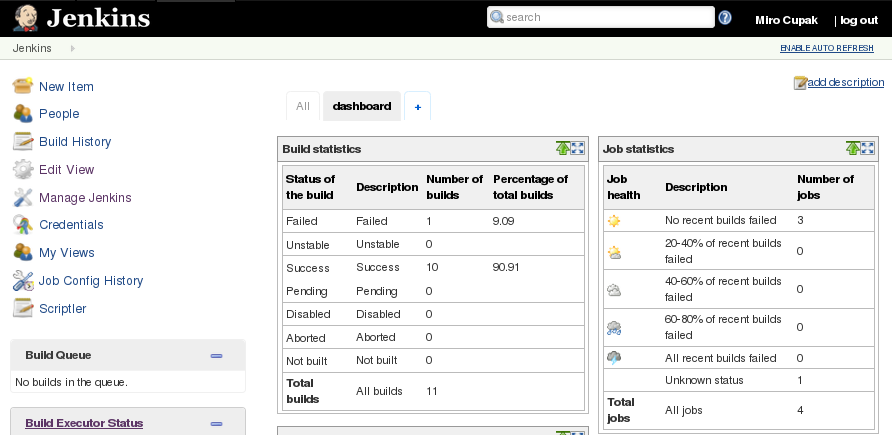Open the Credentials link
The image size is (892, 435).
point(71,225)
